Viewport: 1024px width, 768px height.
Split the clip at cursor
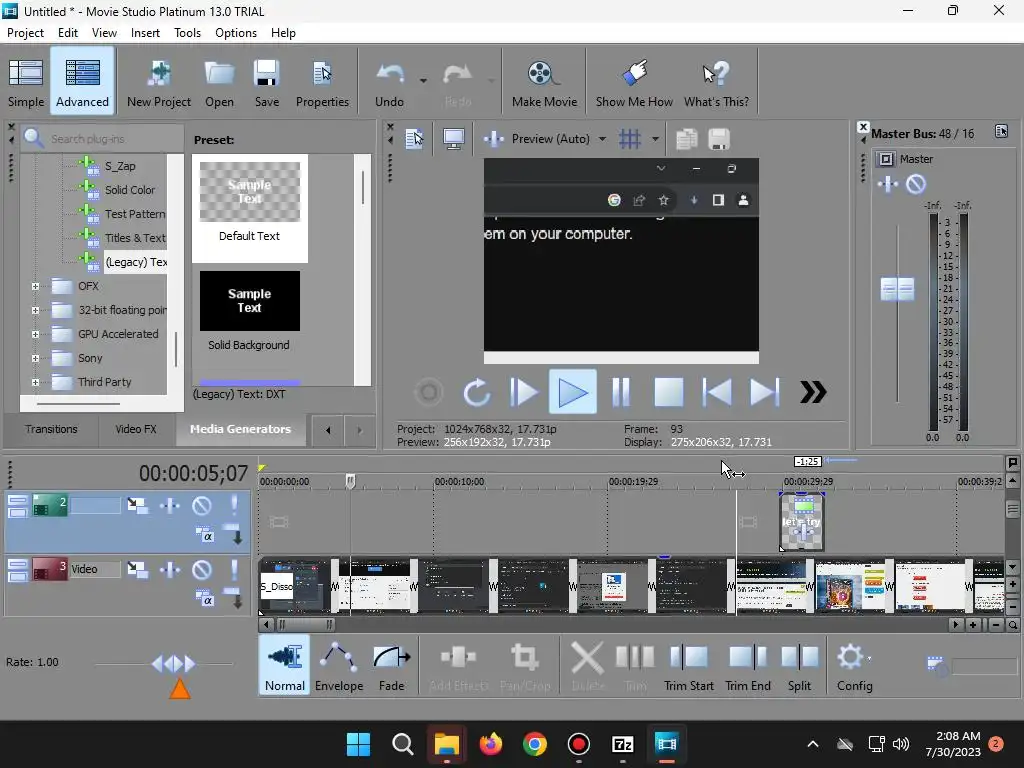click(x=799, y=665)
